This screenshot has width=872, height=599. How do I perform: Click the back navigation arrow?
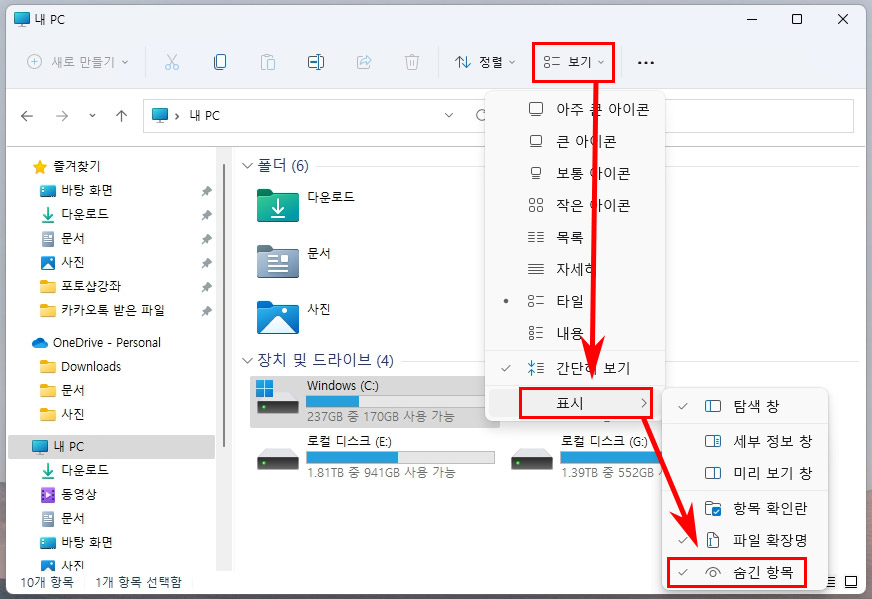pos(26,116)
